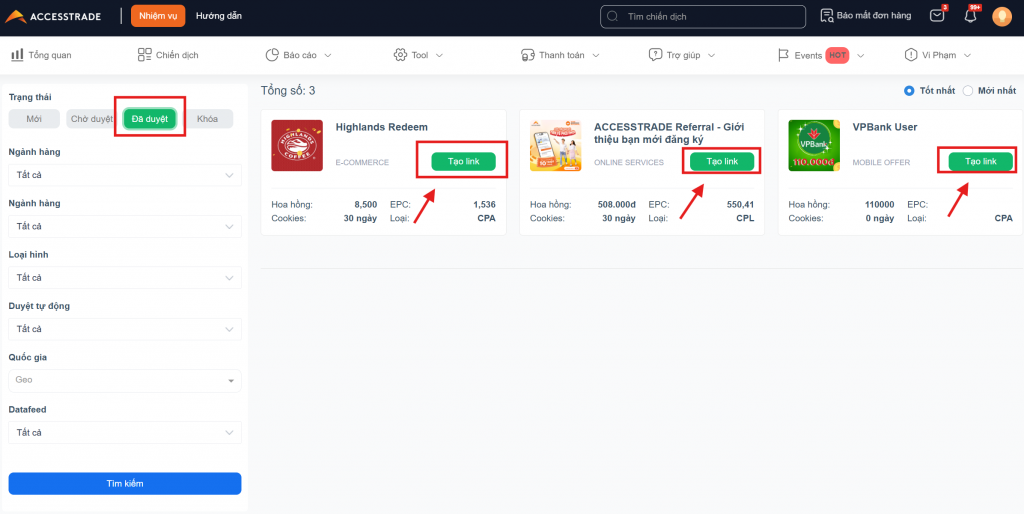Open ACCESSTRADE Referral campaign title
The image size is (1024, 514).
(669, 133)
